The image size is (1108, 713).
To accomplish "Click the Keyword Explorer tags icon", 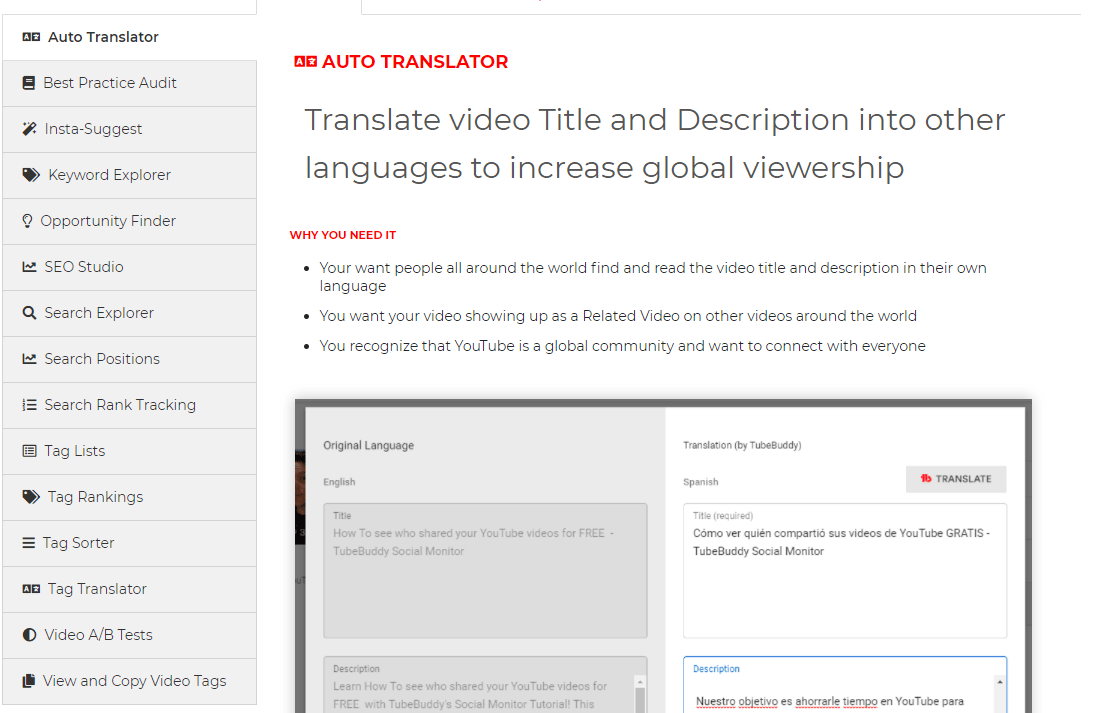I will [31, 175].
